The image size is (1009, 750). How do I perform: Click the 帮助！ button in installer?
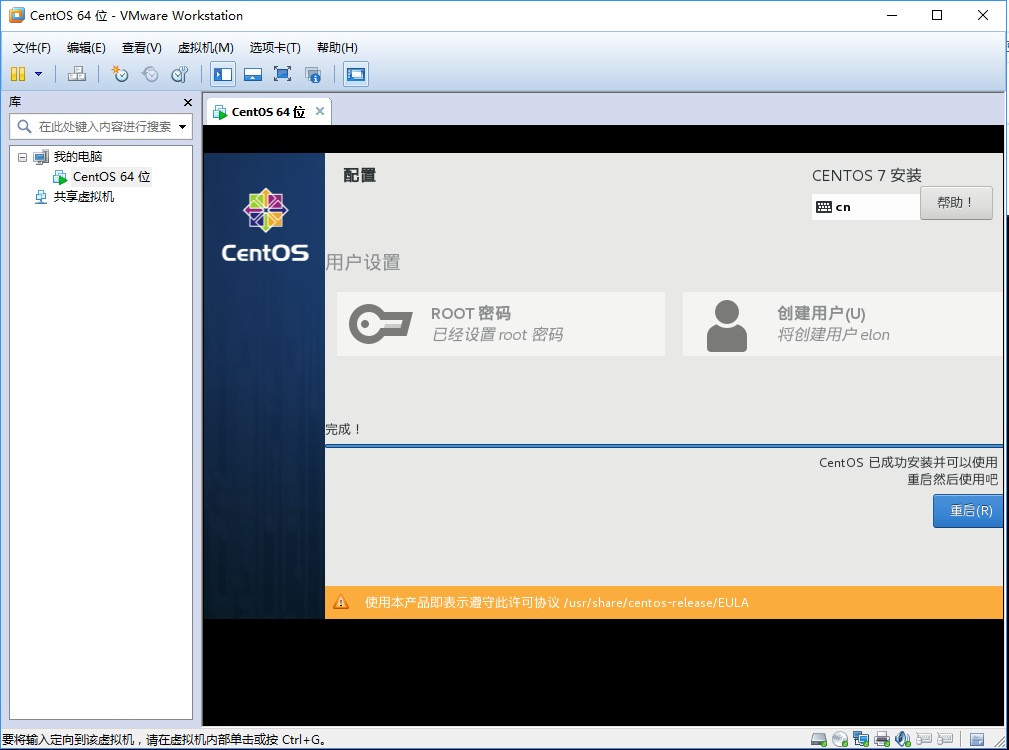pos(956,203)
